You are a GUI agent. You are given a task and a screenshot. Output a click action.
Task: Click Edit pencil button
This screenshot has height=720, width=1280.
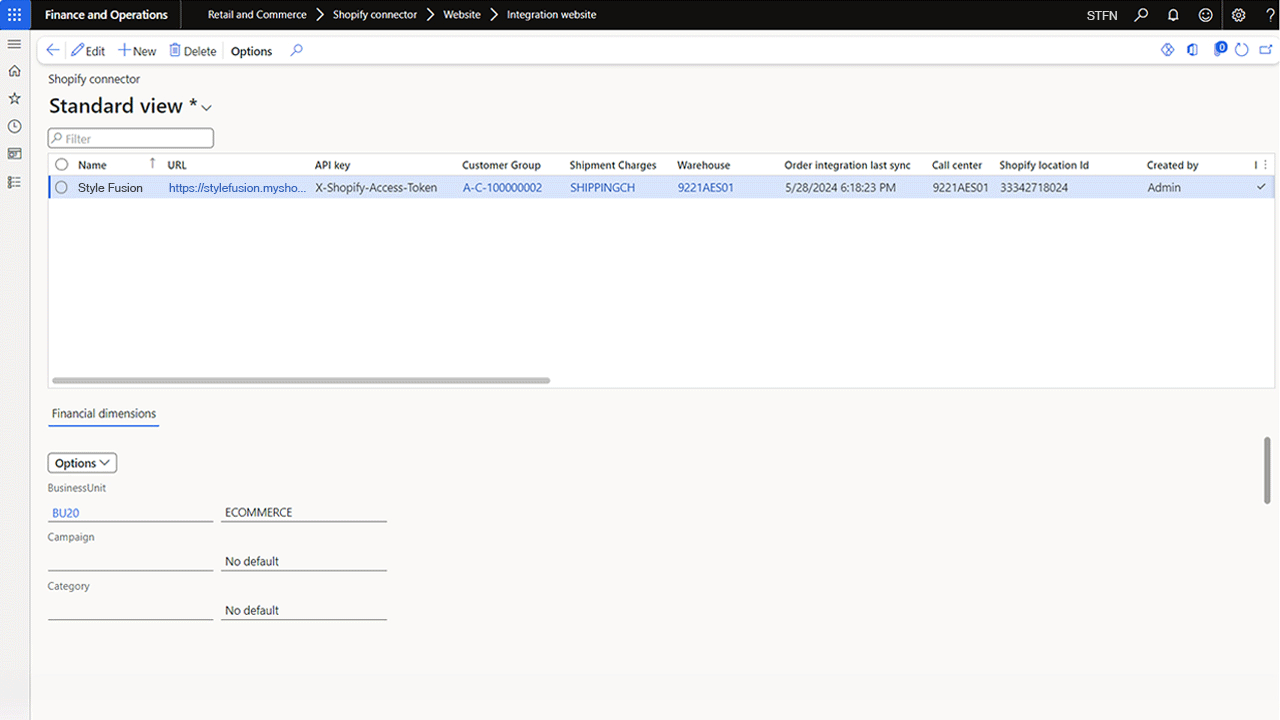(x=88, y=51)
